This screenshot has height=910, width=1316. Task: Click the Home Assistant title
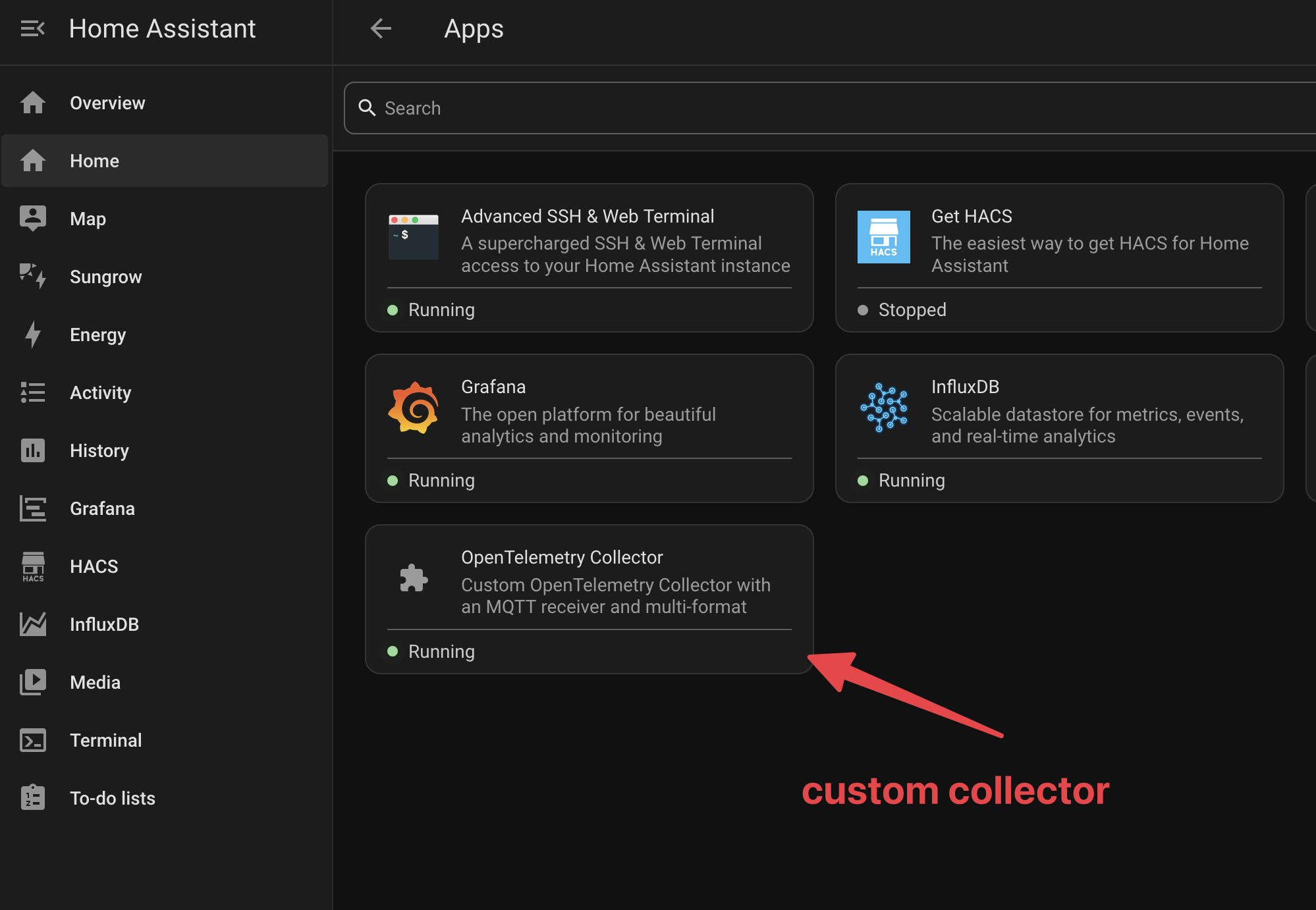(x=162, y=29)
